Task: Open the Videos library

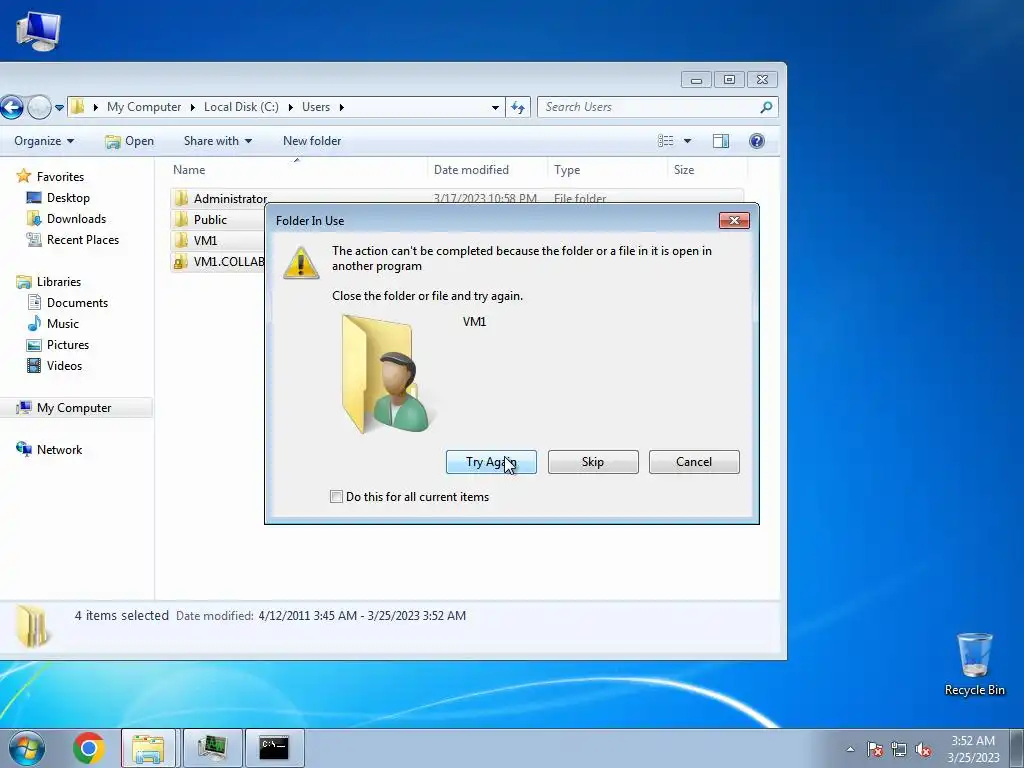Action: pyautogui.click(x=54, y=366)
